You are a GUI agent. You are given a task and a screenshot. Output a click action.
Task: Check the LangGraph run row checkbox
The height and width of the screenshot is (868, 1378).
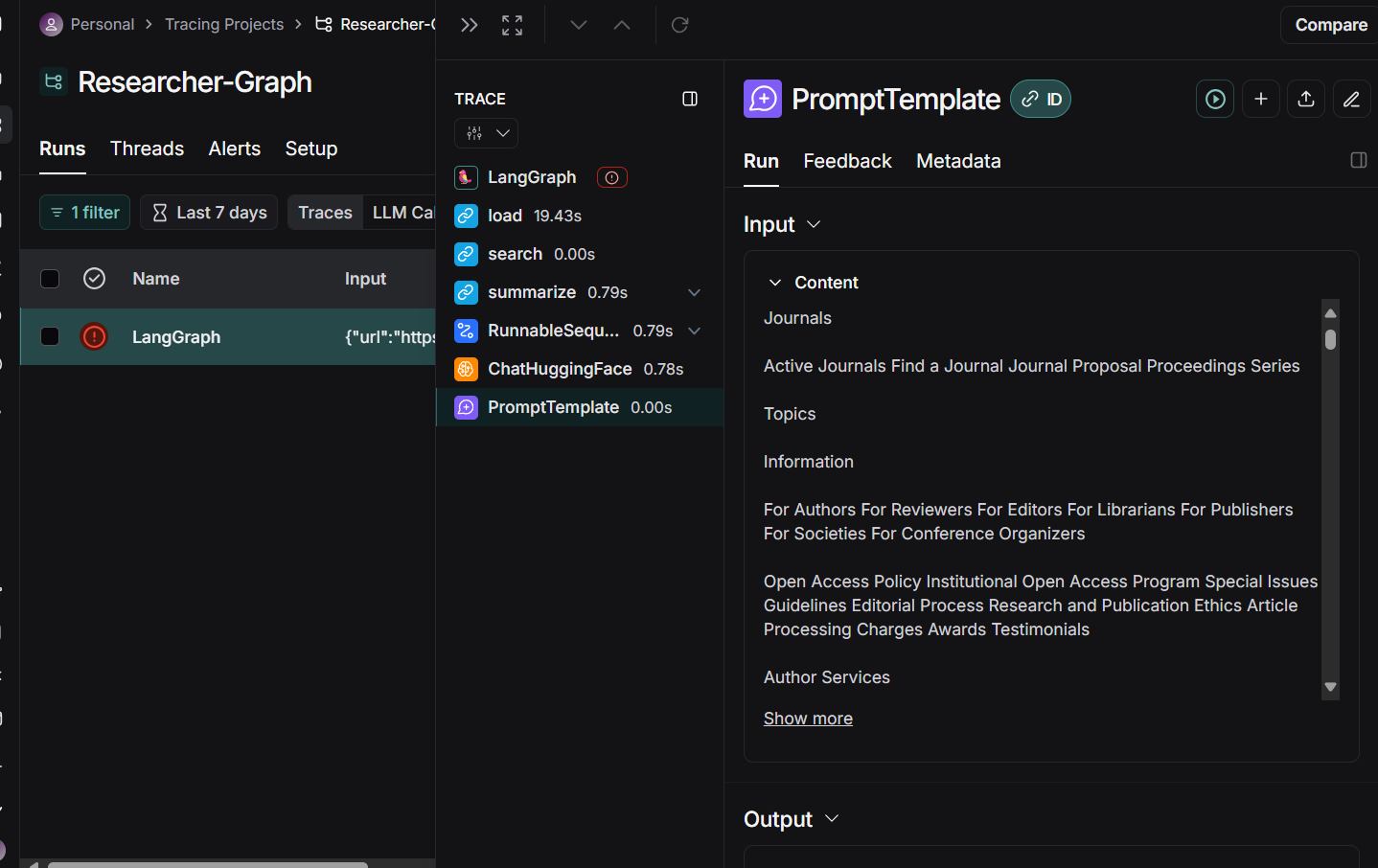tap(50, 336)
